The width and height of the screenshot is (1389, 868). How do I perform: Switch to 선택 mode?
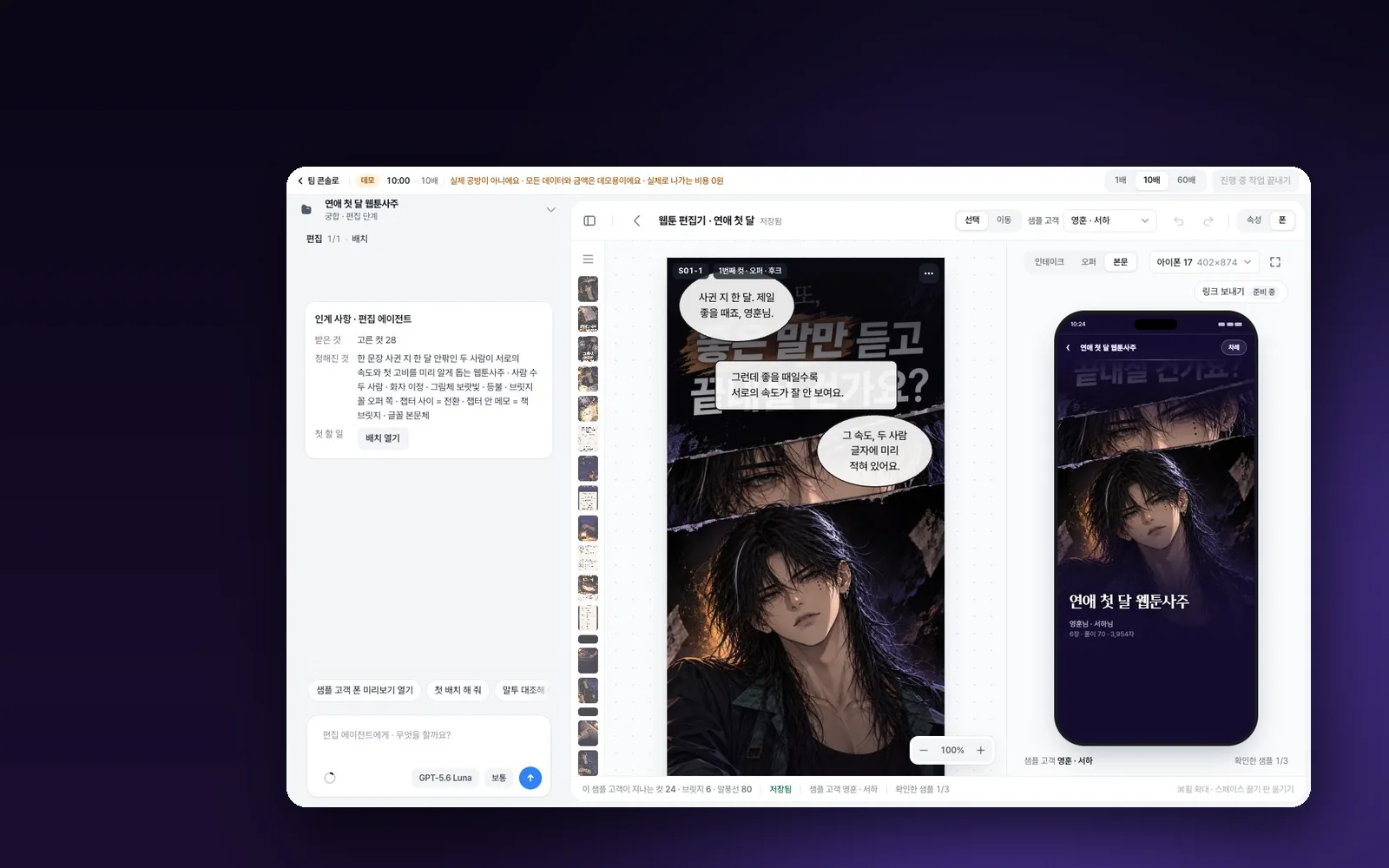tap(972, 220)
